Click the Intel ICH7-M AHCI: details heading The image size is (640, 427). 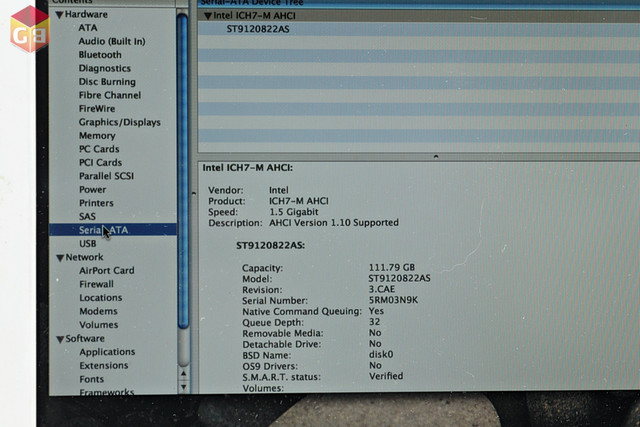[248, 168]
